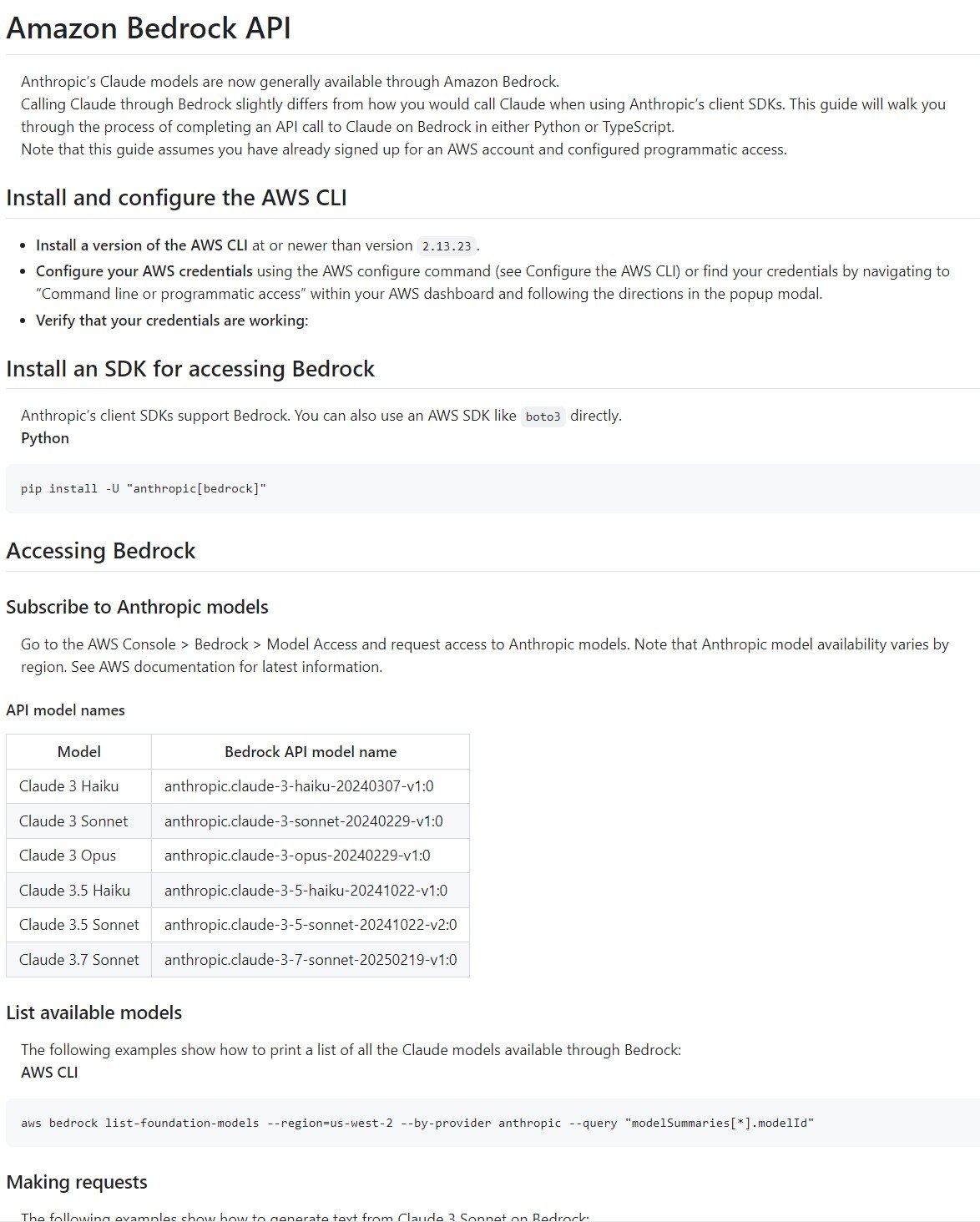This screenshot has height=1222, width=980.
Task: Jump to the "Accessing Bedrock" heading
Action: point(101,551)
